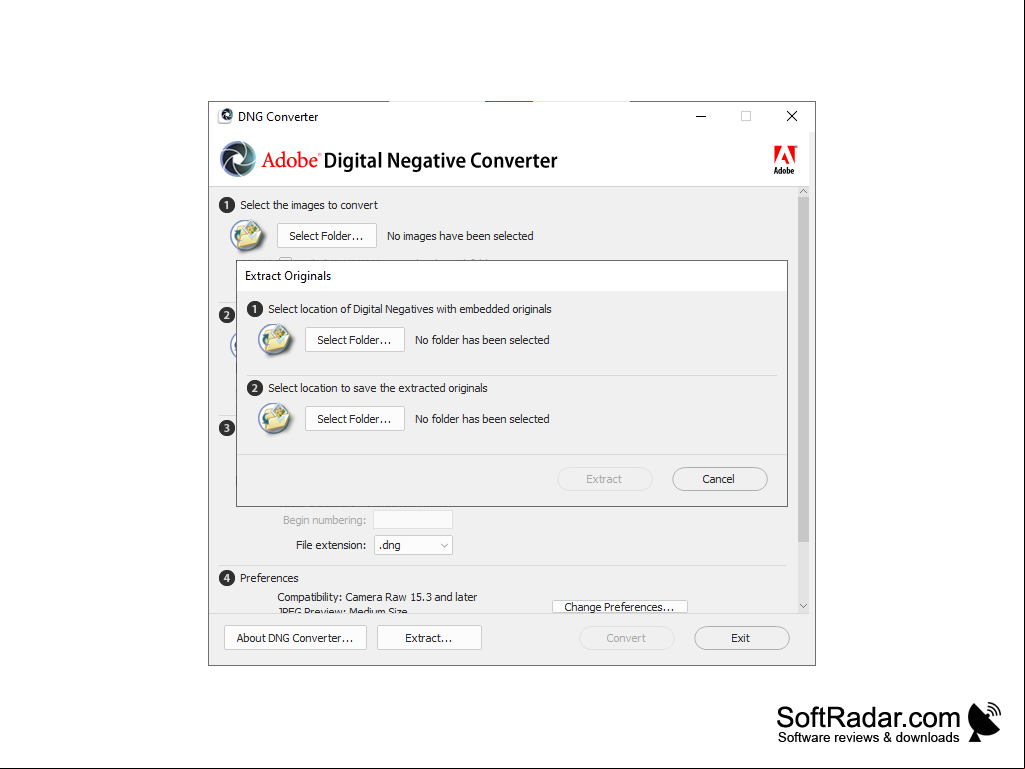Open the File extension .dng dropdown

(412, 545)
